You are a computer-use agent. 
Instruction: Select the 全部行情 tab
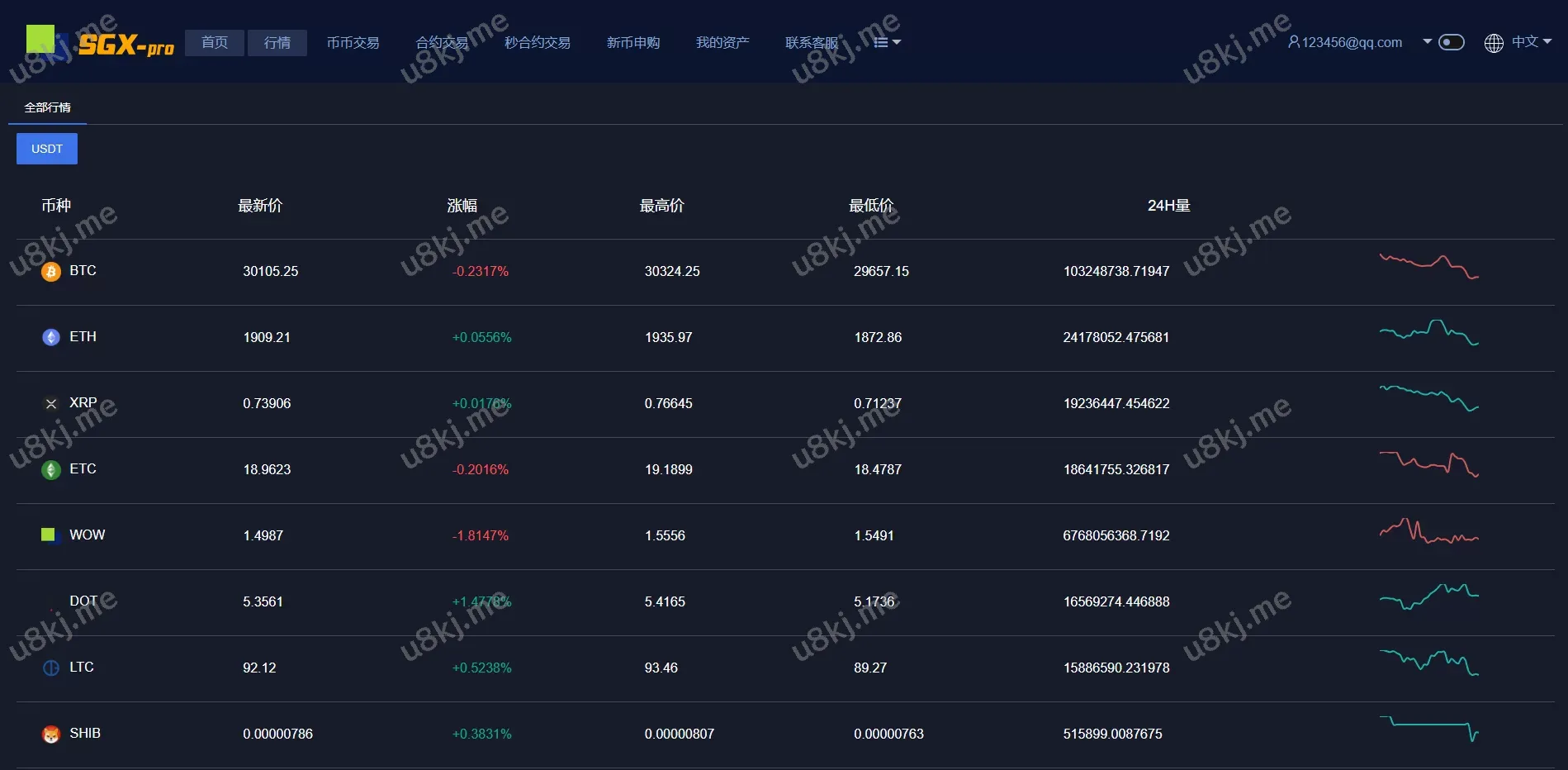[x=47, y=107]
